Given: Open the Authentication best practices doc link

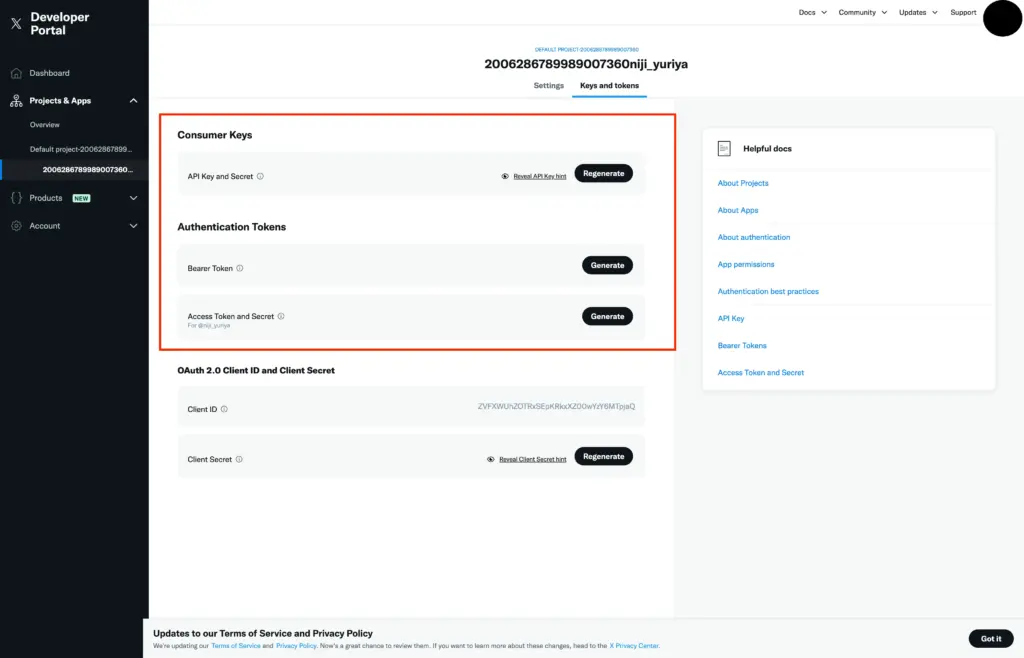Looking at the screenshot, I should click(x=768, y=291).
